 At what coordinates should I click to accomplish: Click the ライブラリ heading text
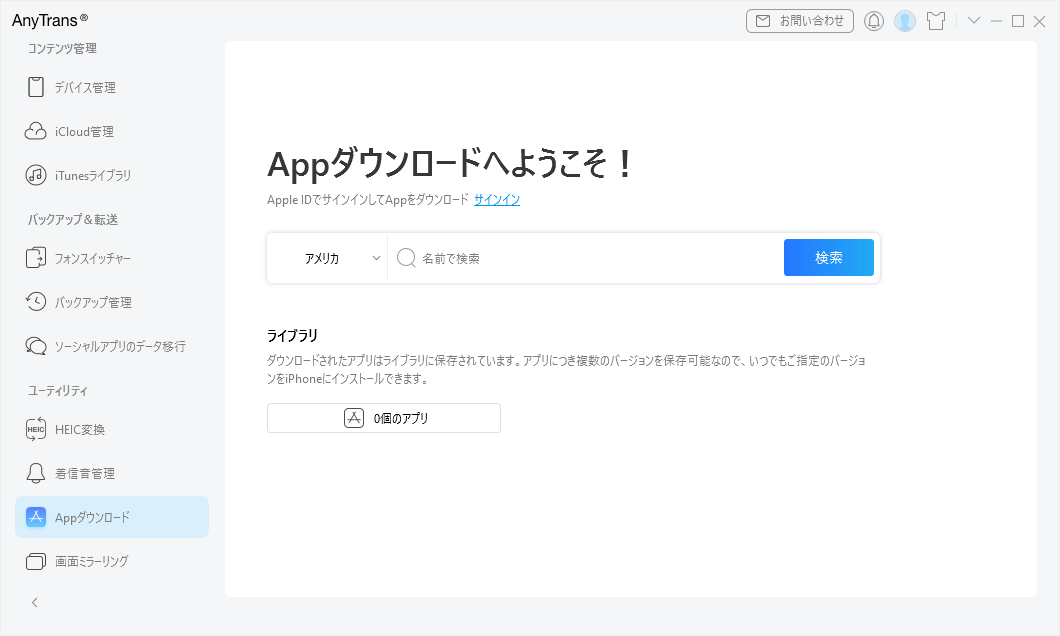tap(292, 335)
